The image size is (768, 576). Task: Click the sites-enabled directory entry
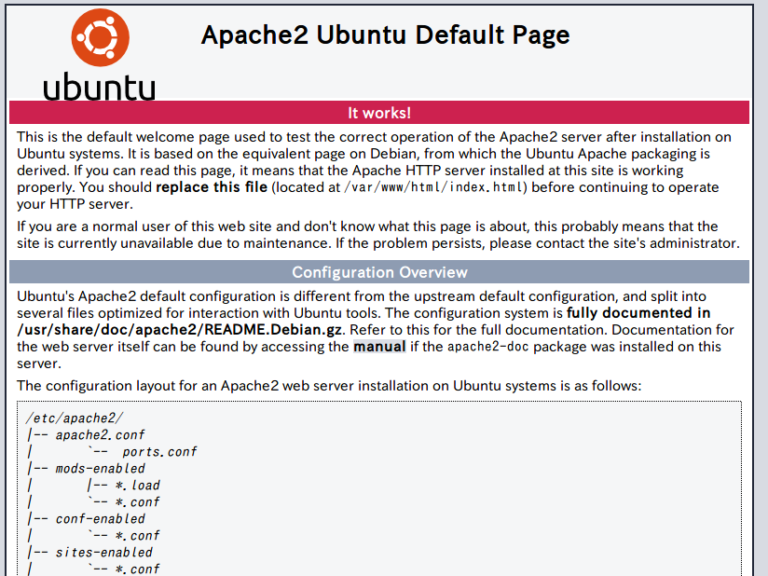[104, 552]
